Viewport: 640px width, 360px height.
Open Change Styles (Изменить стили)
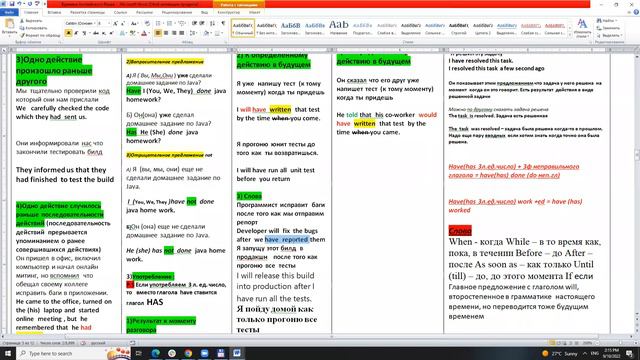[582, 28]
